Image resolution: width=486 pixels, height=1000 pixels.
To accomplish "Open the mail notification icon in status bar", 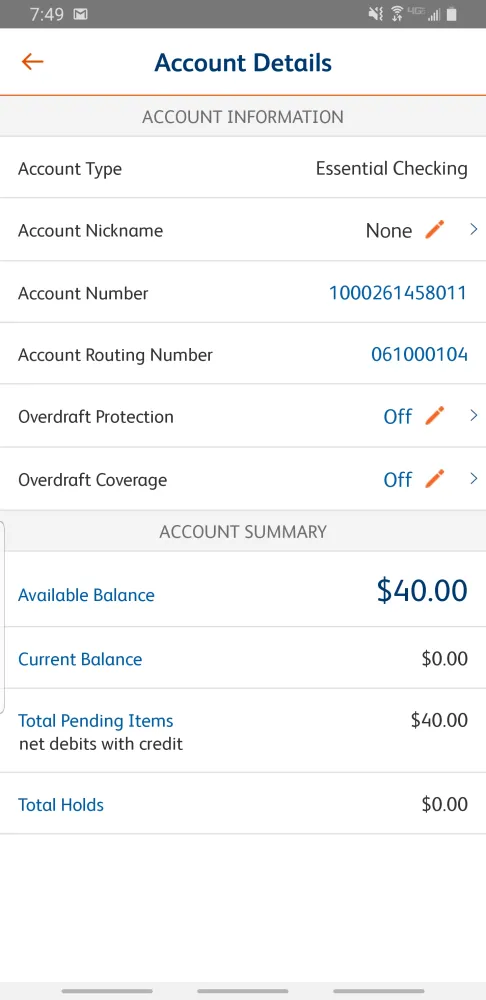I will [80, 14].
